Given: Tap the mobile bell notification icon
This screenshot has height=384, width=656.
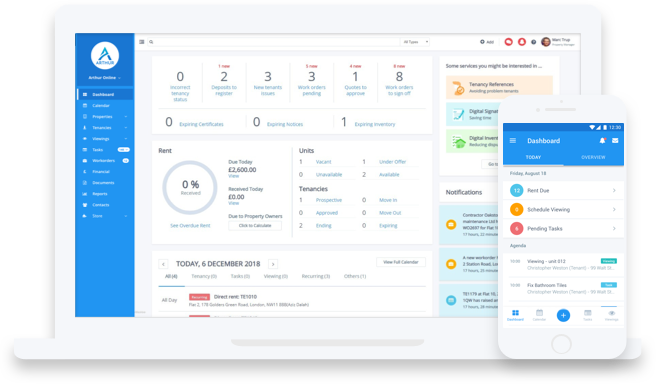Looking at the screenshot, I should point(602,141).
